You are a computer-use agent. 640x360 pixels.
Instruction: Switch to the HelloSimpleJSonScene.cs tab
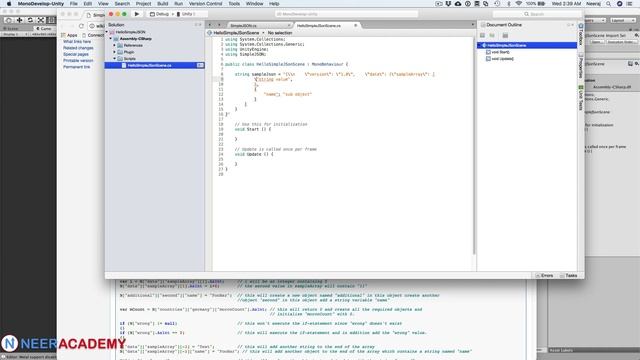tap(318, 25)
